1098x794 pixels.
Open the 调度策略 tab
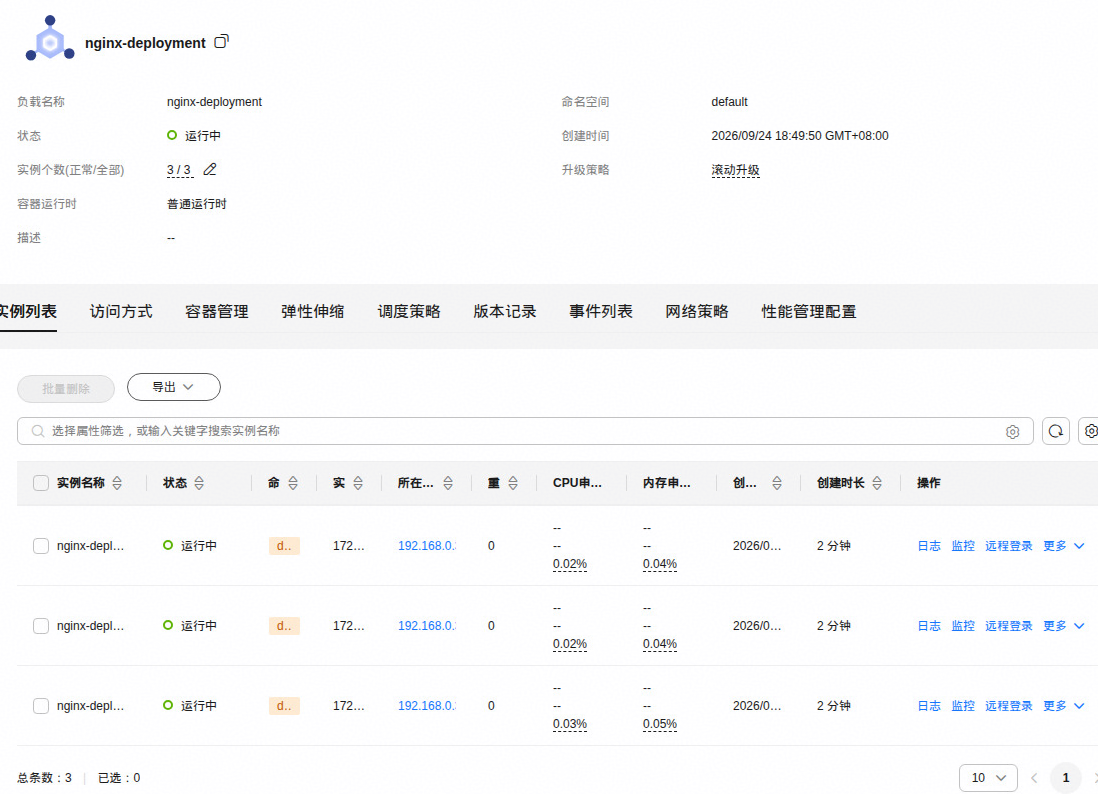point(409,312)
